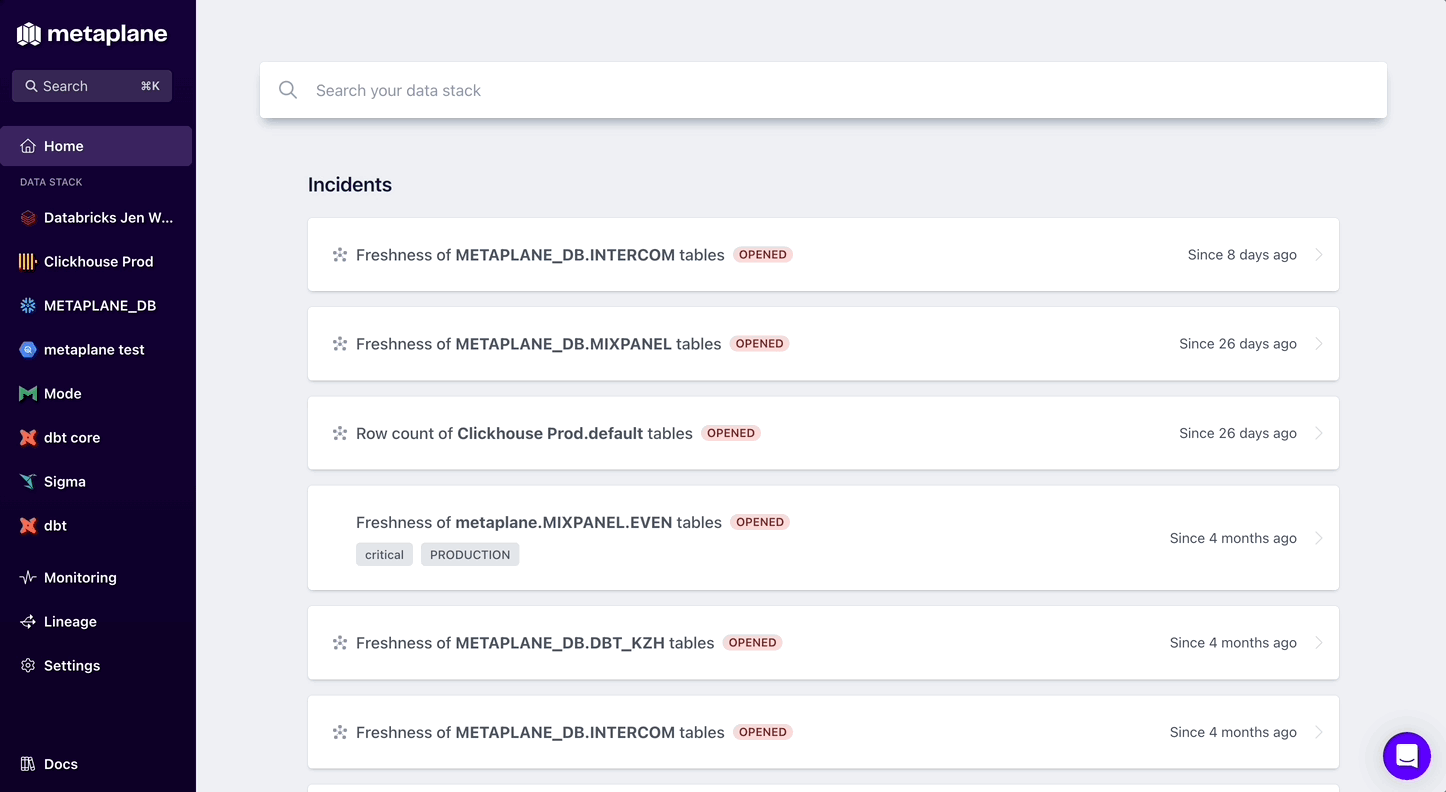Expand the Clickhouse Prod.default incident chevron
The width and height of the screenshot is (1446, 792).
1319,433
